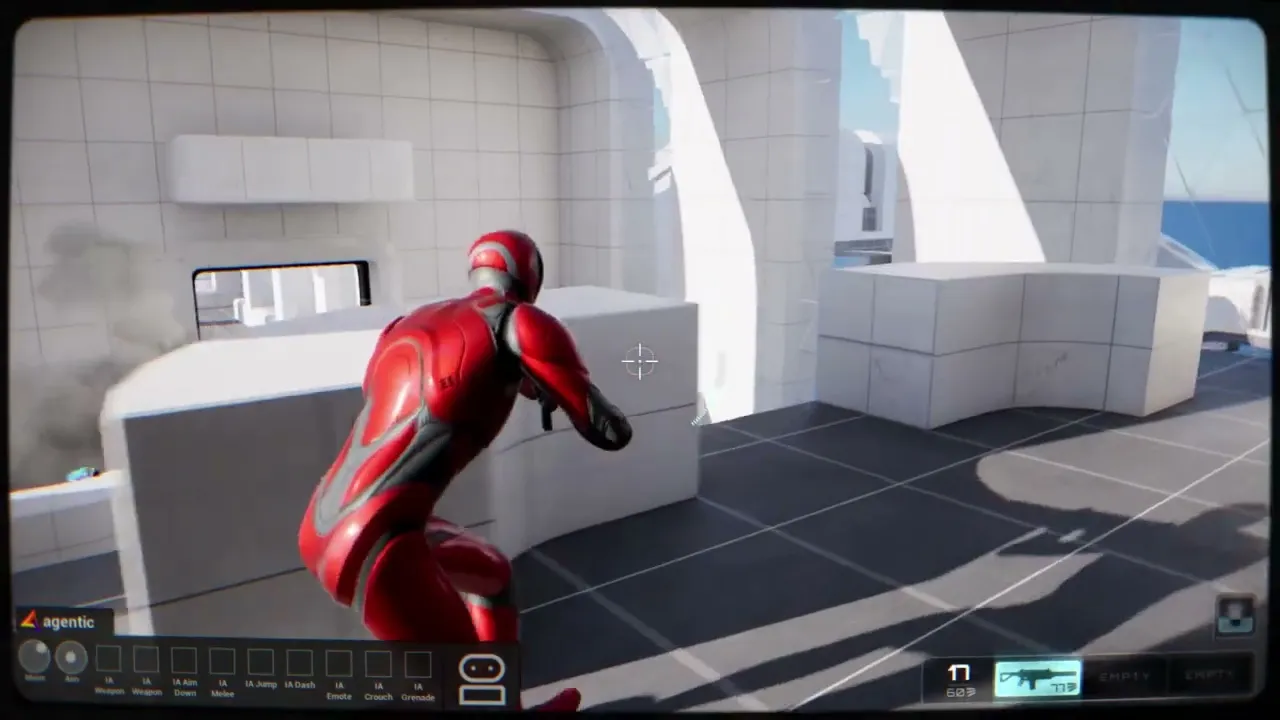Select the EMPTY slot next to the rifle
Image resolution: width=1280 pixels, height=720 pixels.
(x=1124, y=677)
